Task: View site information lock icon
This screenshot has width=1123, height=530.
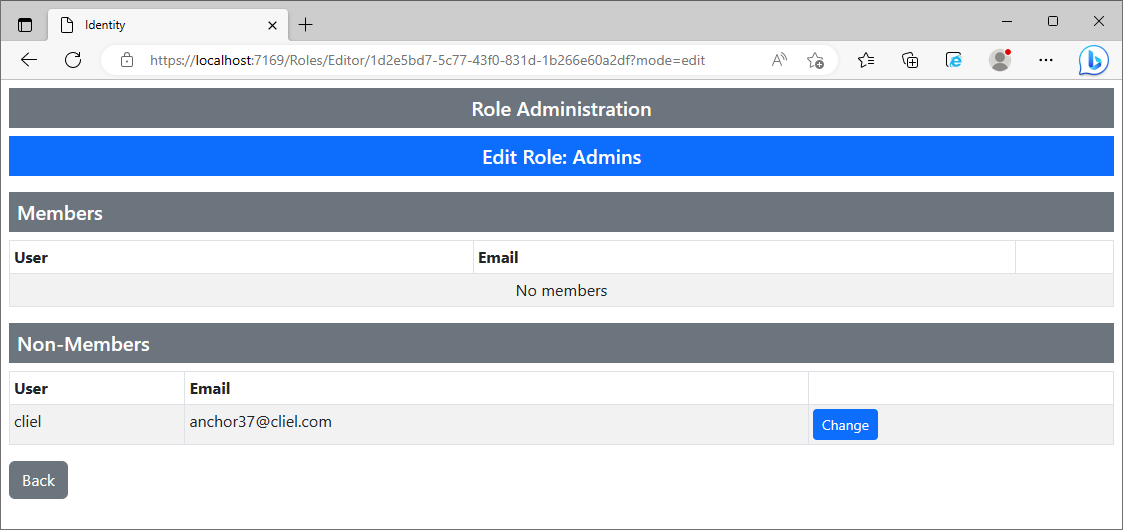Action: click(127, 60)
